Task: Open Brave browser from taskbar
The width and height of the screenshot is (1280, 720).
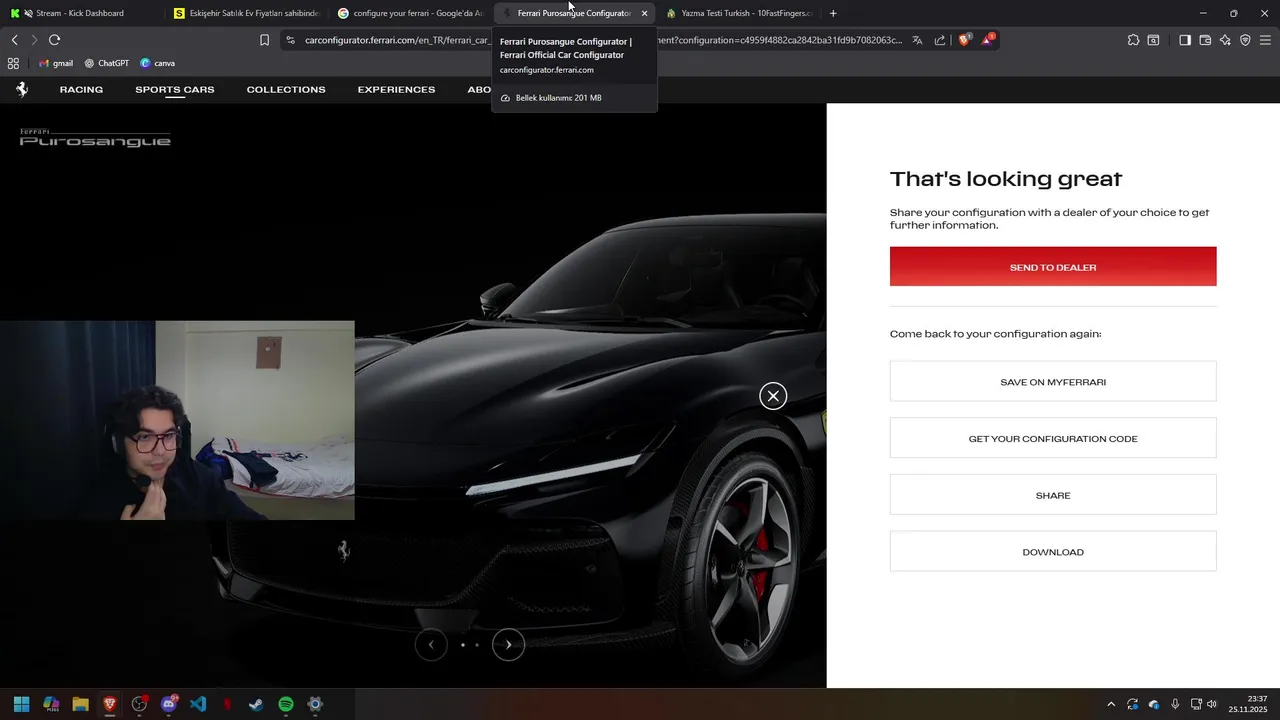Action: [110, 704]
